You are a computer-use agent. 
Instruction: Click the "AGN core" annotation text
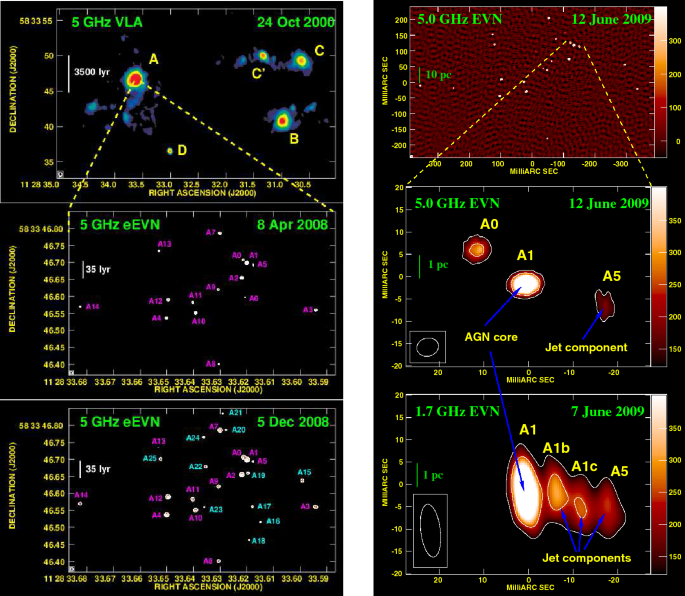pyautogui.click(x=491, y=337)
